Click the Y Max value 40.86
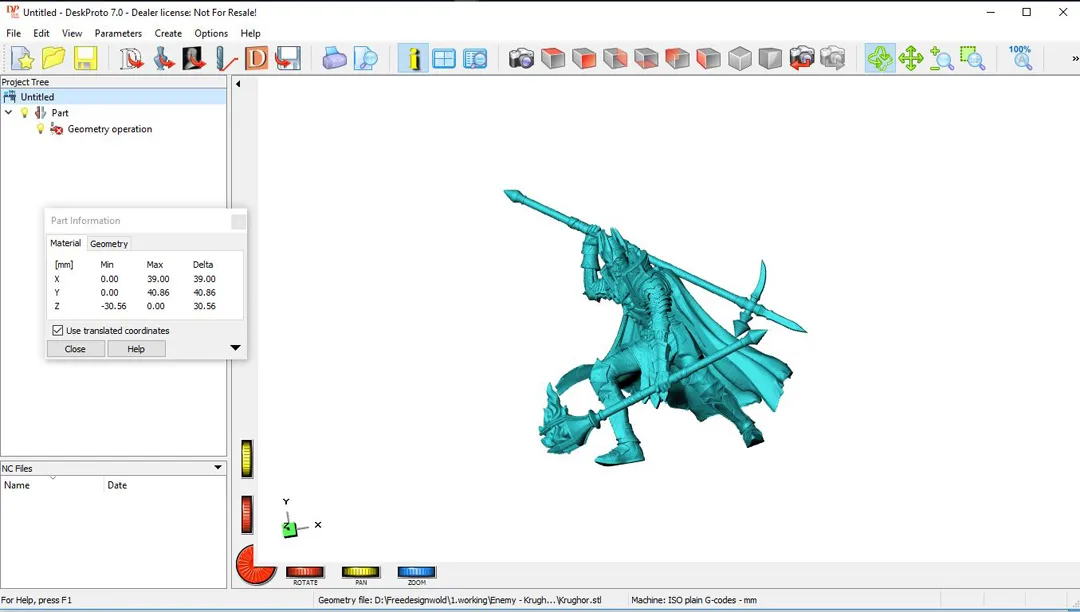Image resolution: width=1080 pixels, height=612 pixels. point(158,293)
